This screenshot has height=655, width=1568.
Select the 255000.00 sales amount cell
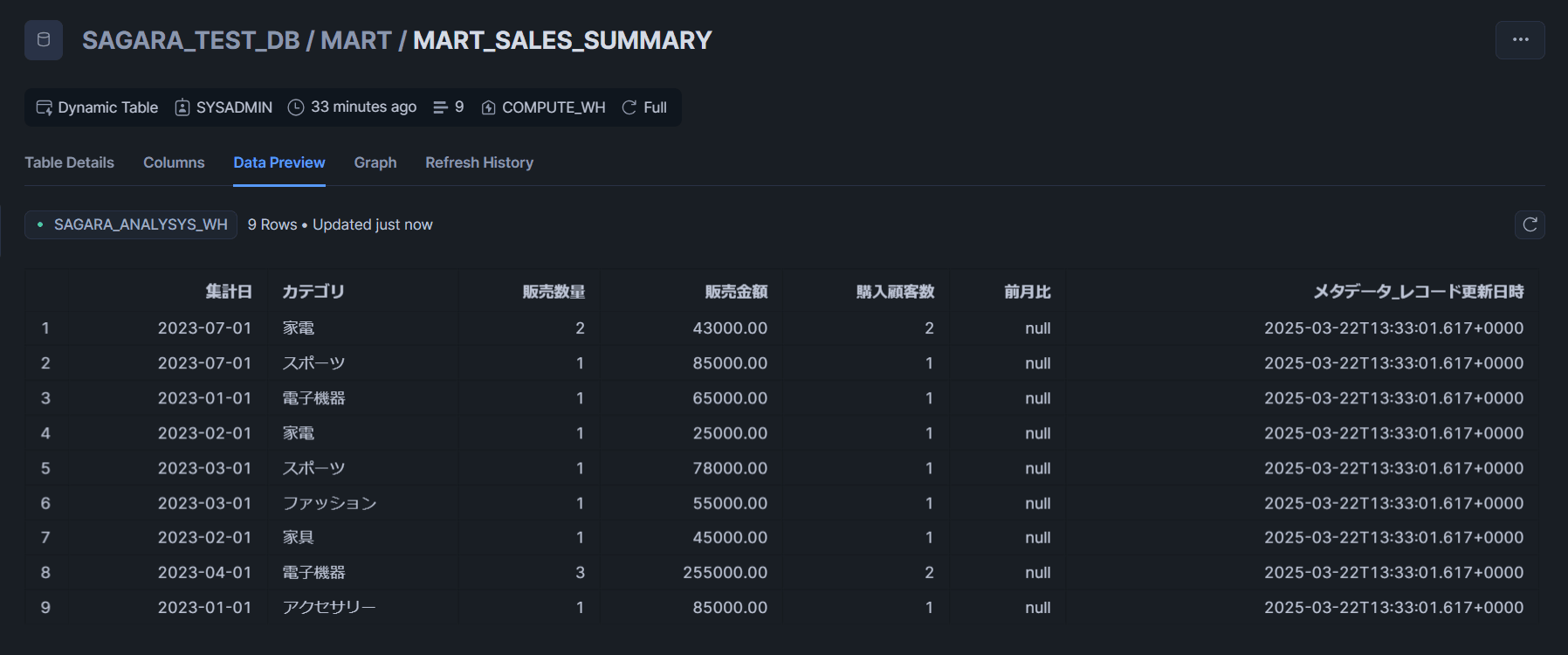(x=726, y=573)
